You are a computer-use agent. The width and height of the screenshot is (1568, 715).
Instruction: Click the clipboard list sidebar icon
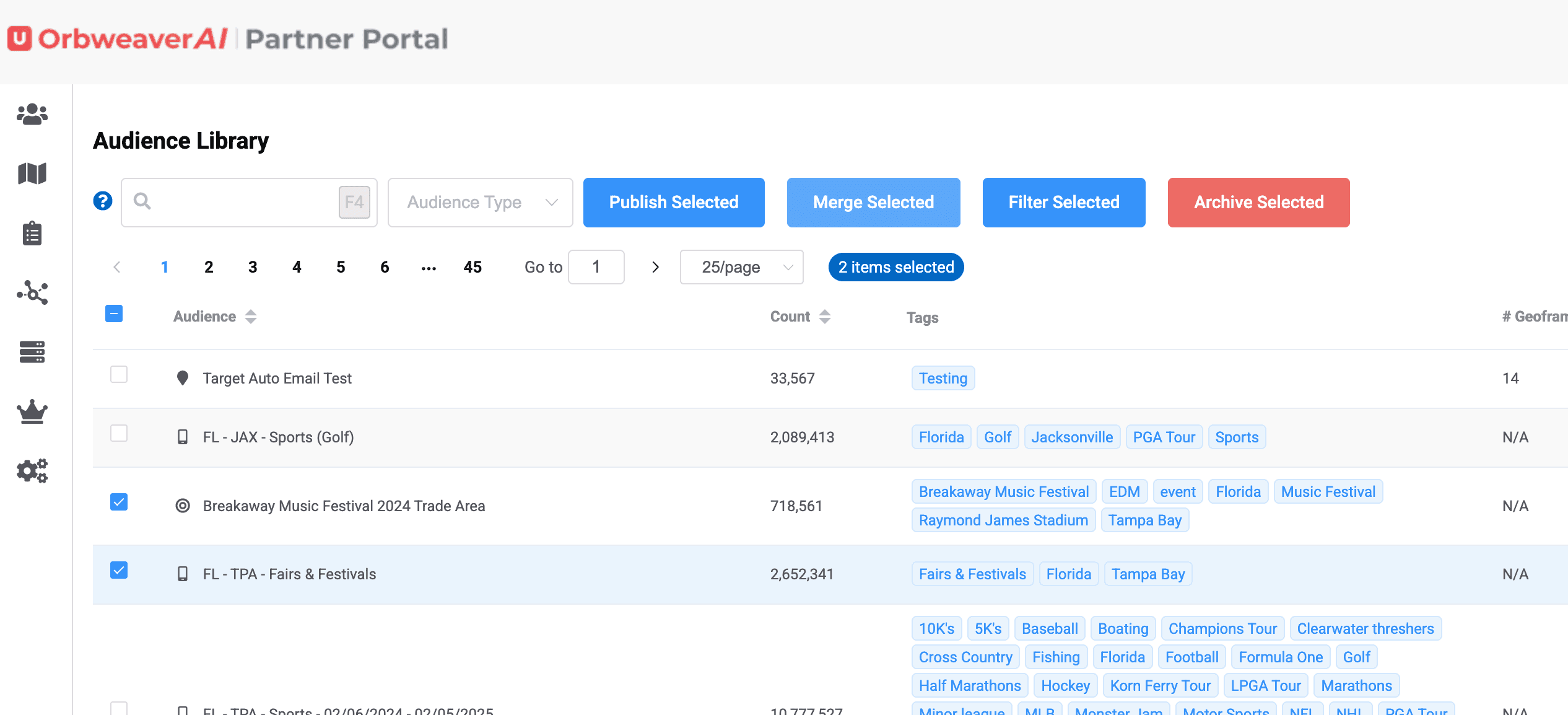32,234
